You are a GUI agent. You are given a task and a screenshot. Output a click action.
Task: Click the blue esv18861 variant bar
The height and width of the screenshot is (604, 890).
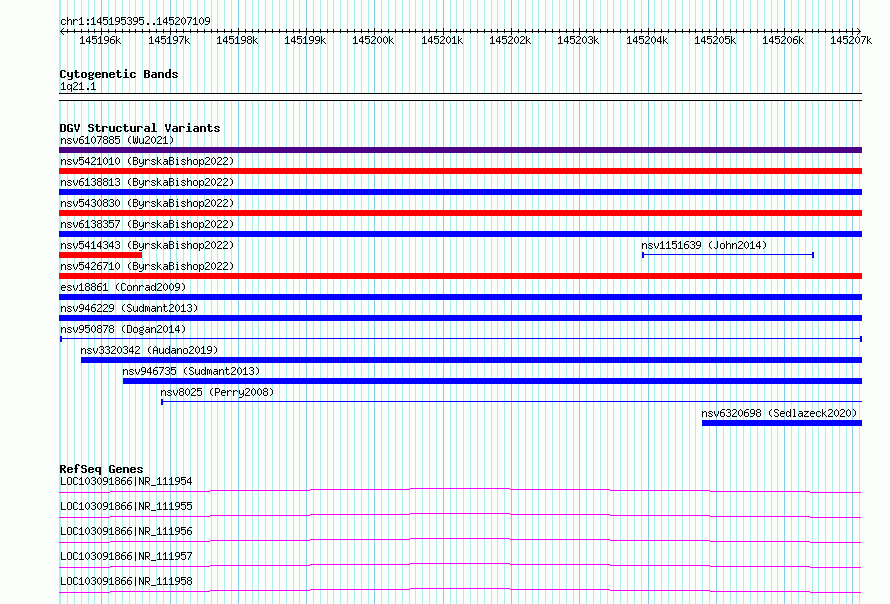[x=460, y=297]
